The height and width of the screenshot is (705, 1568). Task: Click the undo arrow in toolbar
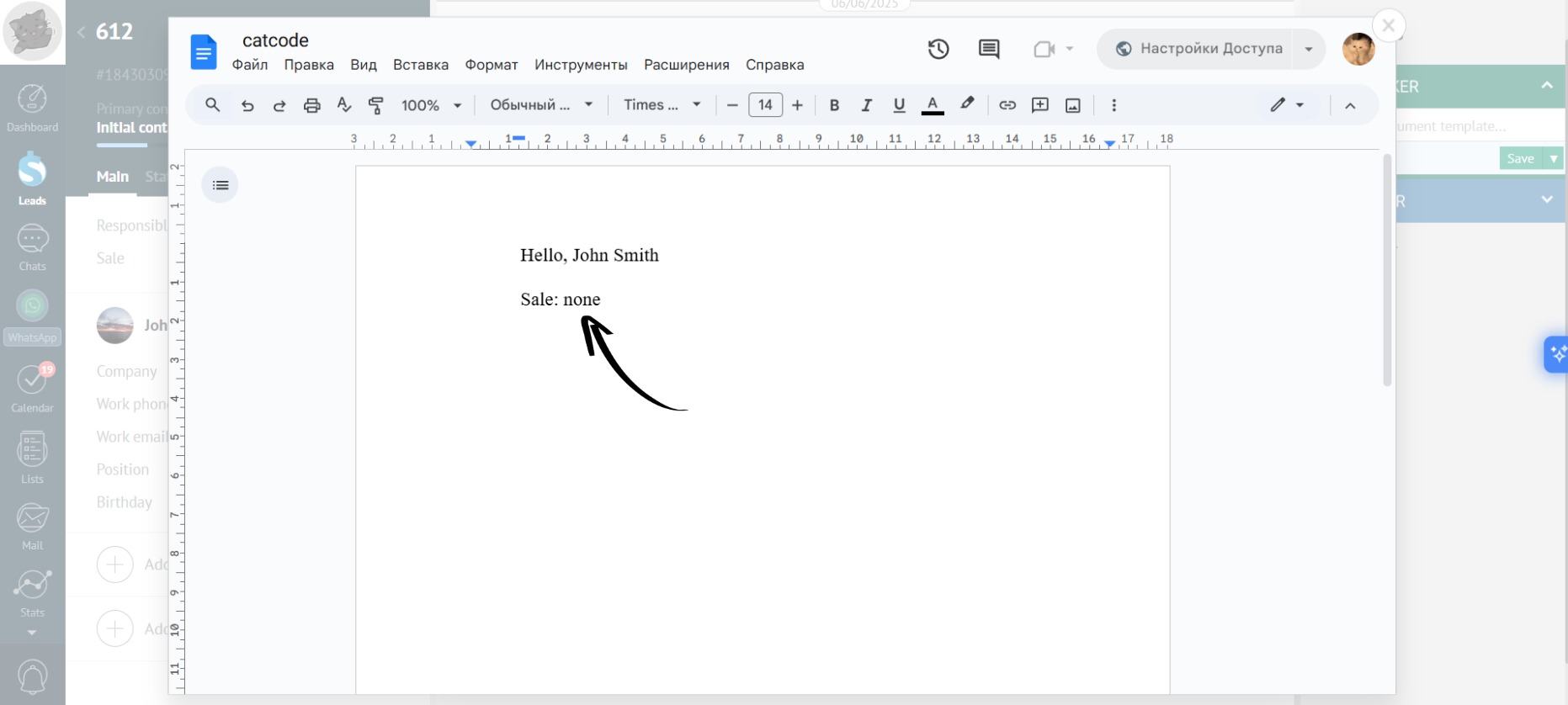tap(247, 105)
